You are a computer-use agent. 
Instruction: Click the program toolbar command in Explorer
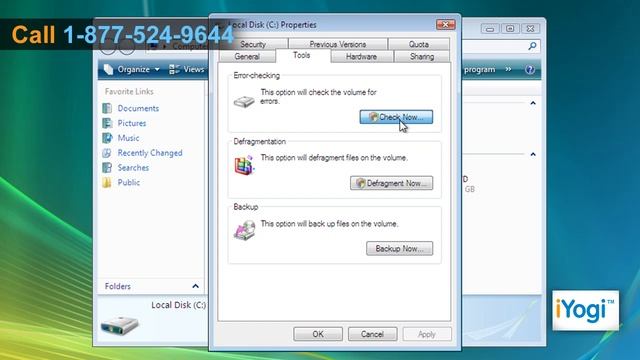480,69
